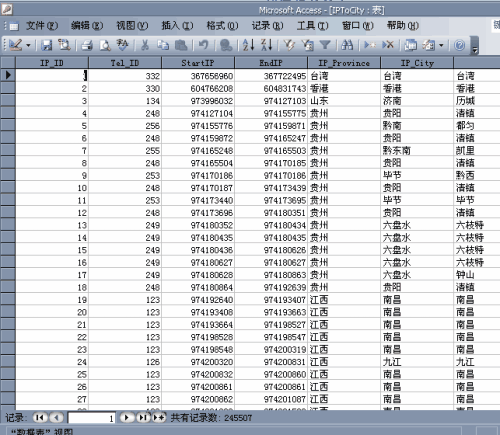
Task: Click the Cut scissors icon
Action: (x=145, y=45)
